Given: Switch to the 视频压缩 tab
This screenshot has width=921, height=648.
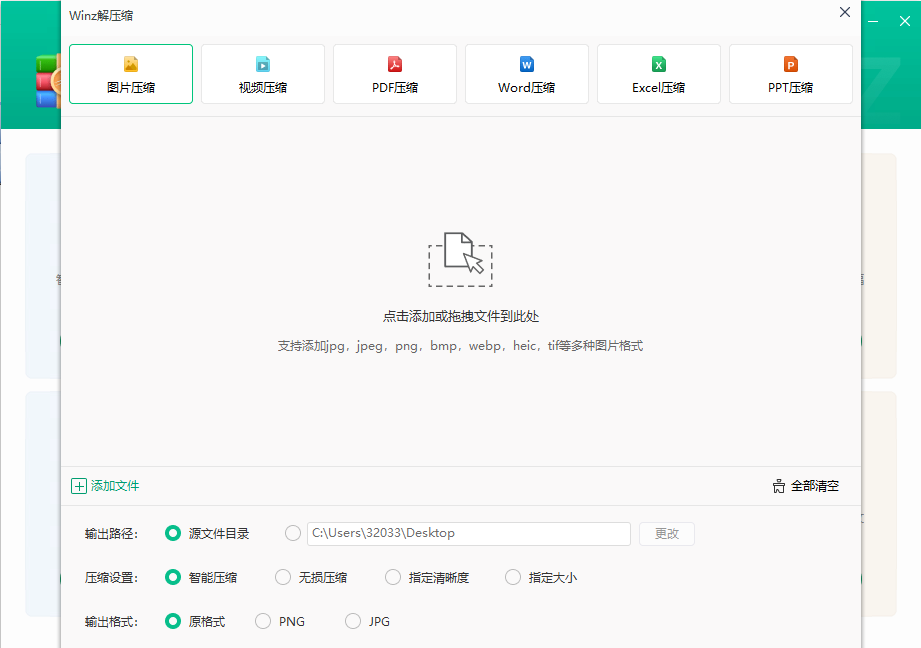Looking at the screenshot, I should (x=263, y=74).
